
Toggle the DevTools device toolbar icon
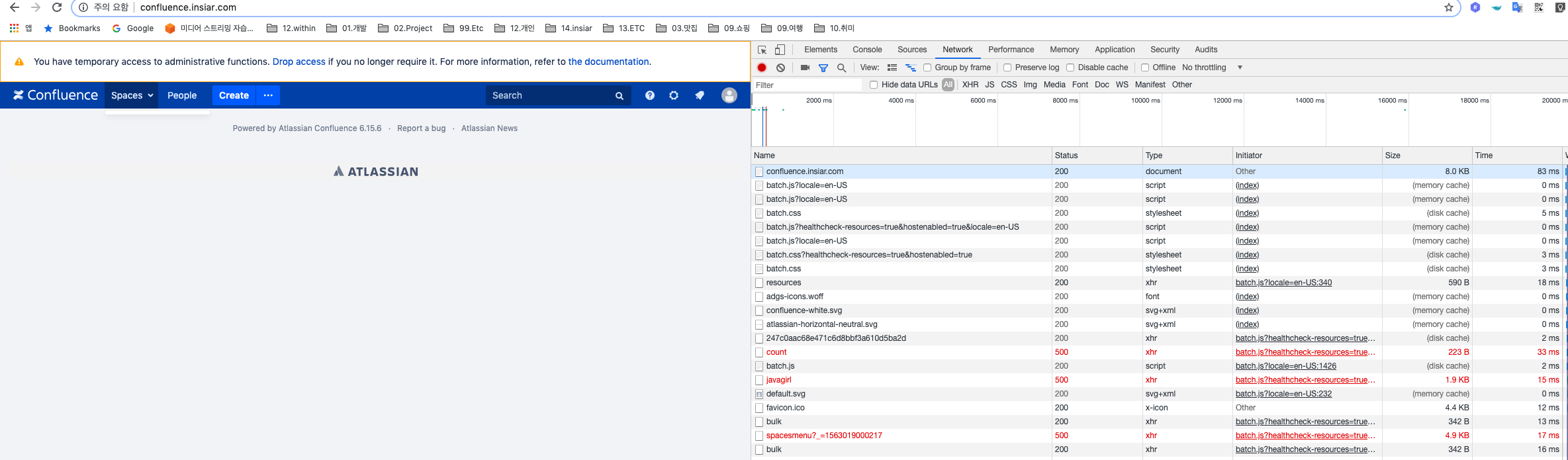[x=780, y=50]
